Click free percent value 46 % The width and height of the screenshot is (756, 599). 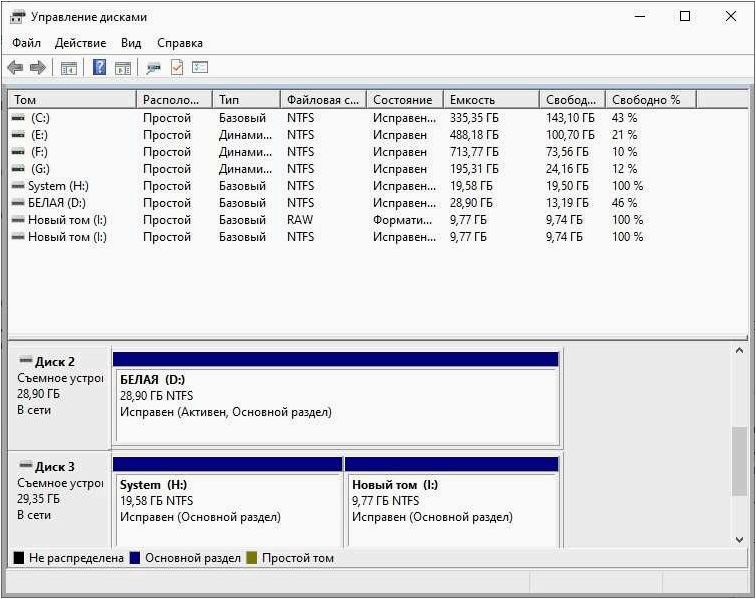pyautogui.click(x=624, y=203)
